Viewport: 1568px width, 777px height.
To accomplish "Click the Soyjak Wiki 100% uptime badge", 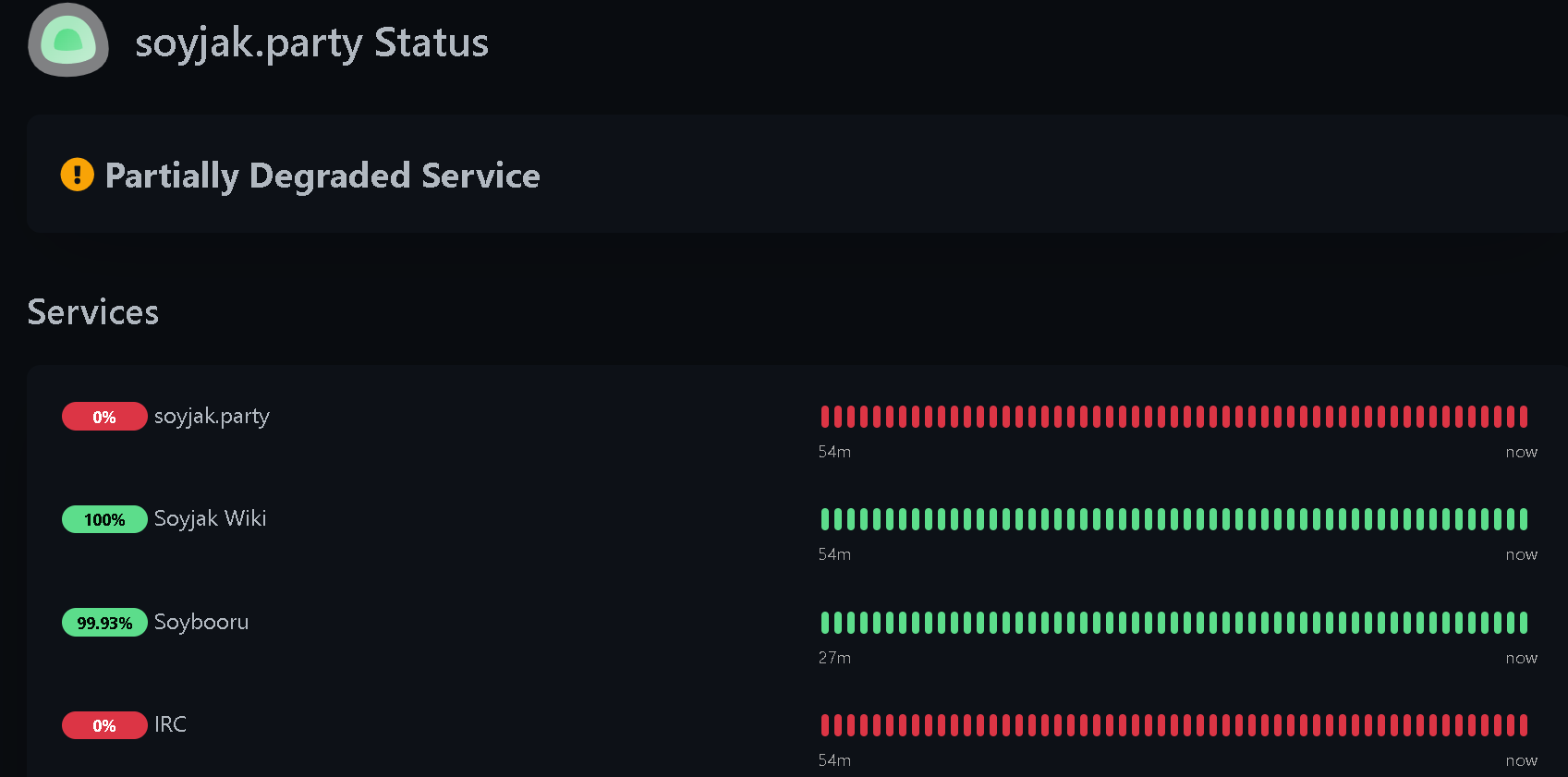I will coord(104,519).
